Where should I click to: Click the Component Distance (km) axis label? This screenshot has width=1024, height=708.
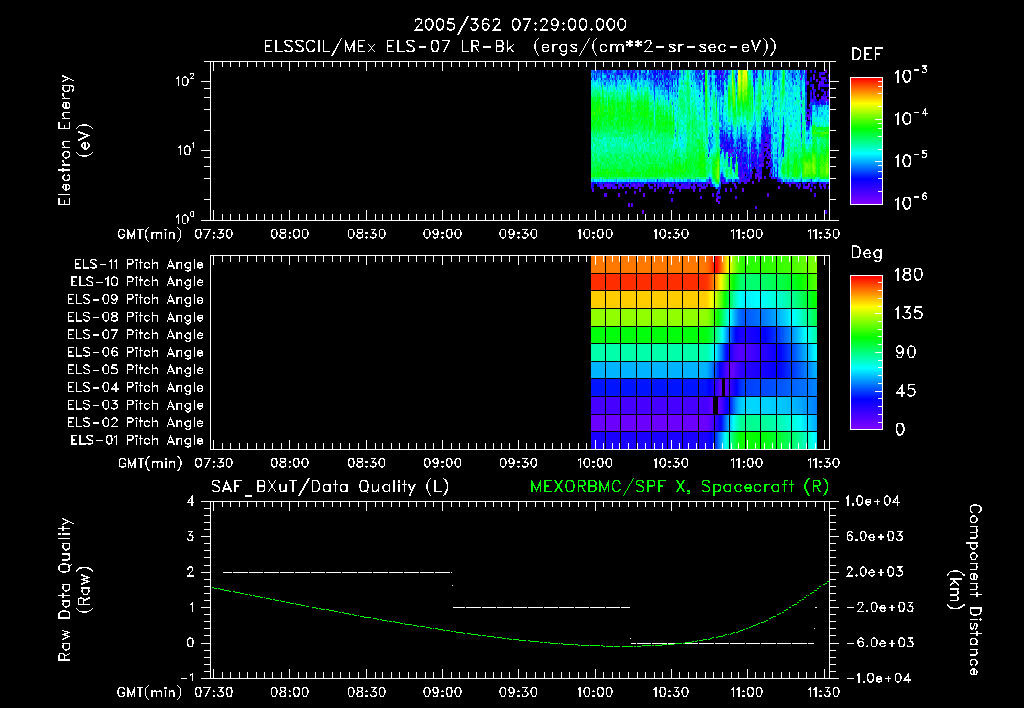965,590
